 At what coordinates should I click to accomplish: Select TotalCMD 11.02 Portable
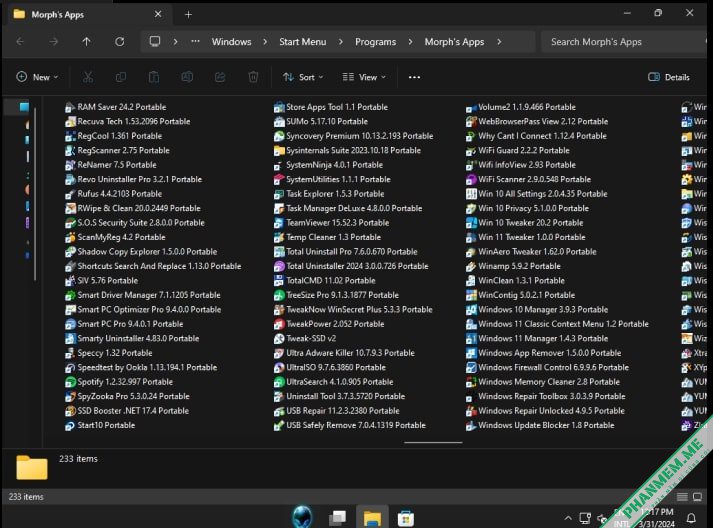325,281
